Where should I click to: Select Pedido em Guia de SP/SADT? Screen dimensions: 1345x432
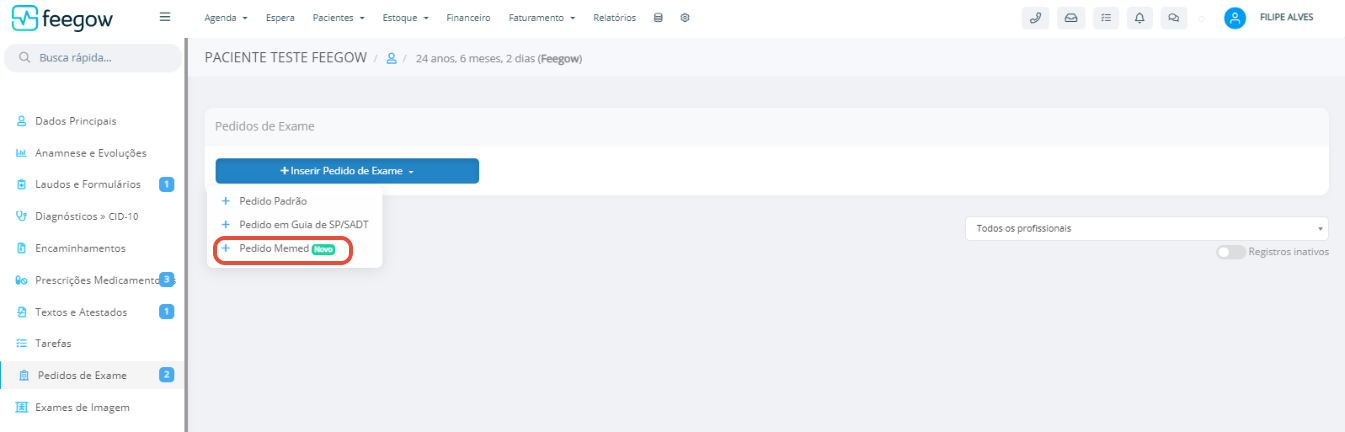coord(304,224)
